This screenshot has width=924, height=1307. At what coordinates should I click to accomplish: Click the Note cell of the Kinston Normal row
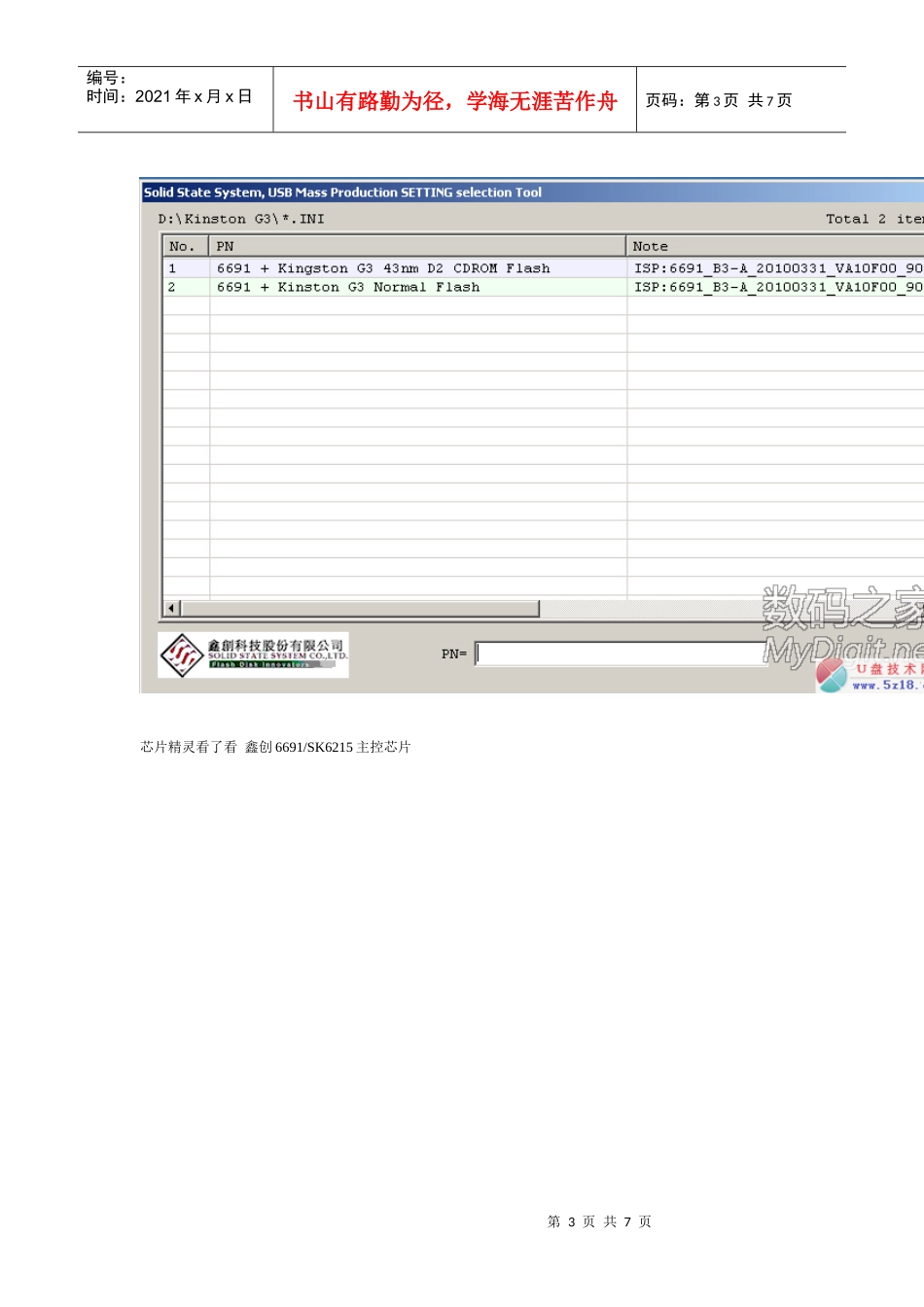coord(776,287)
